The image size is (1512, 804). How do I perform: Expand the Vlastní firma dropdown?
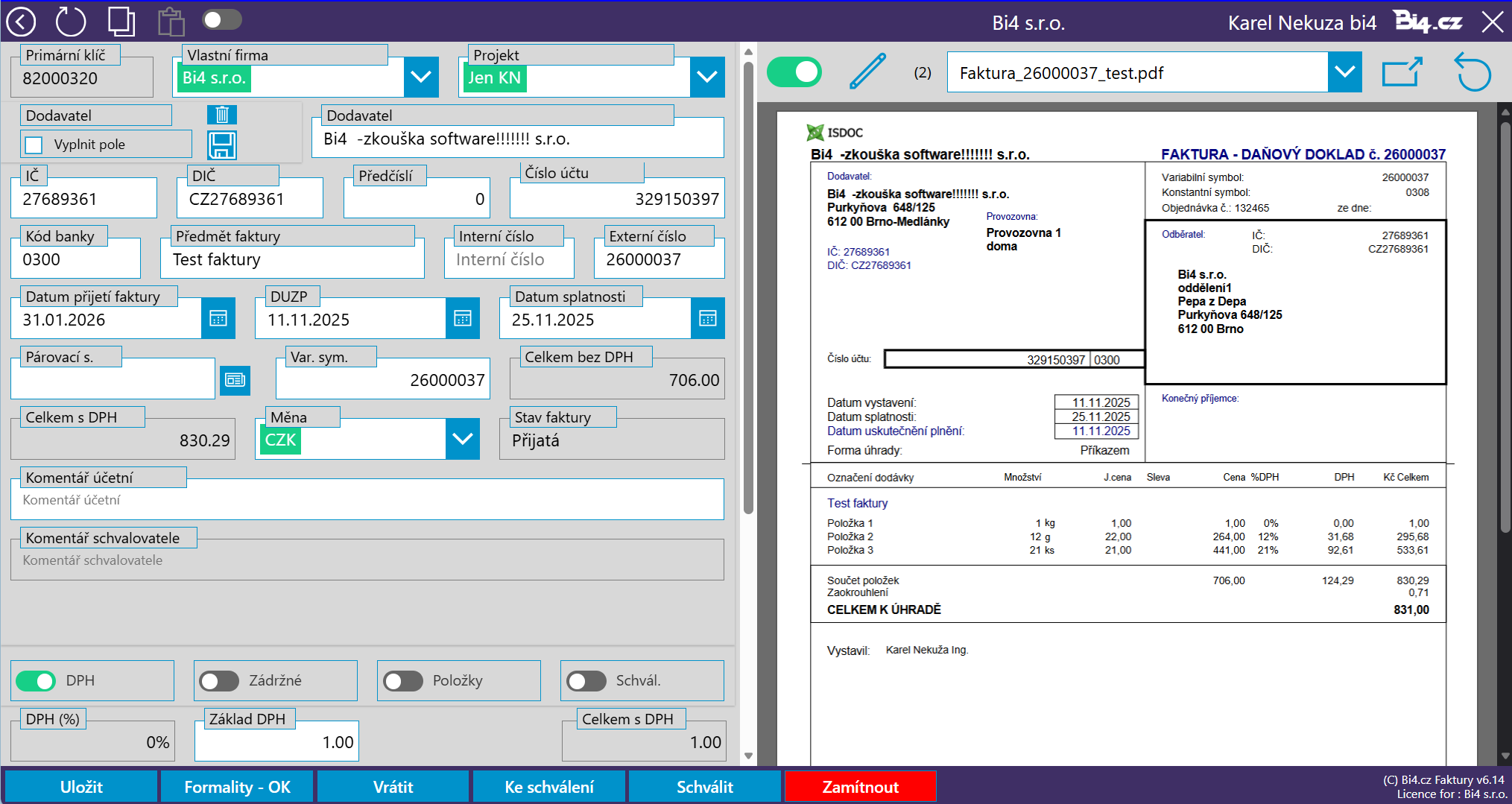[x=421, y=77]
